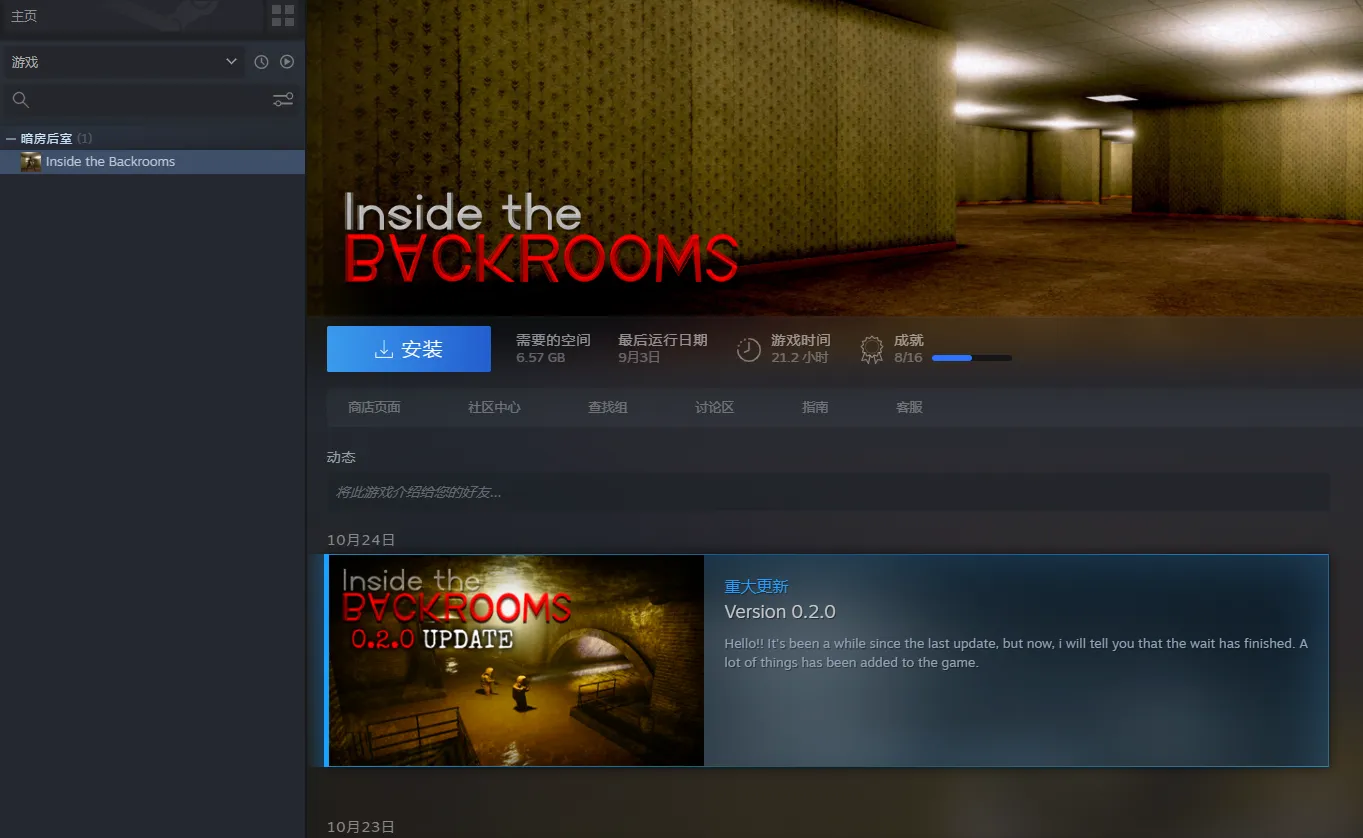Click the ready-to-play filter icon

coord(287,62)
